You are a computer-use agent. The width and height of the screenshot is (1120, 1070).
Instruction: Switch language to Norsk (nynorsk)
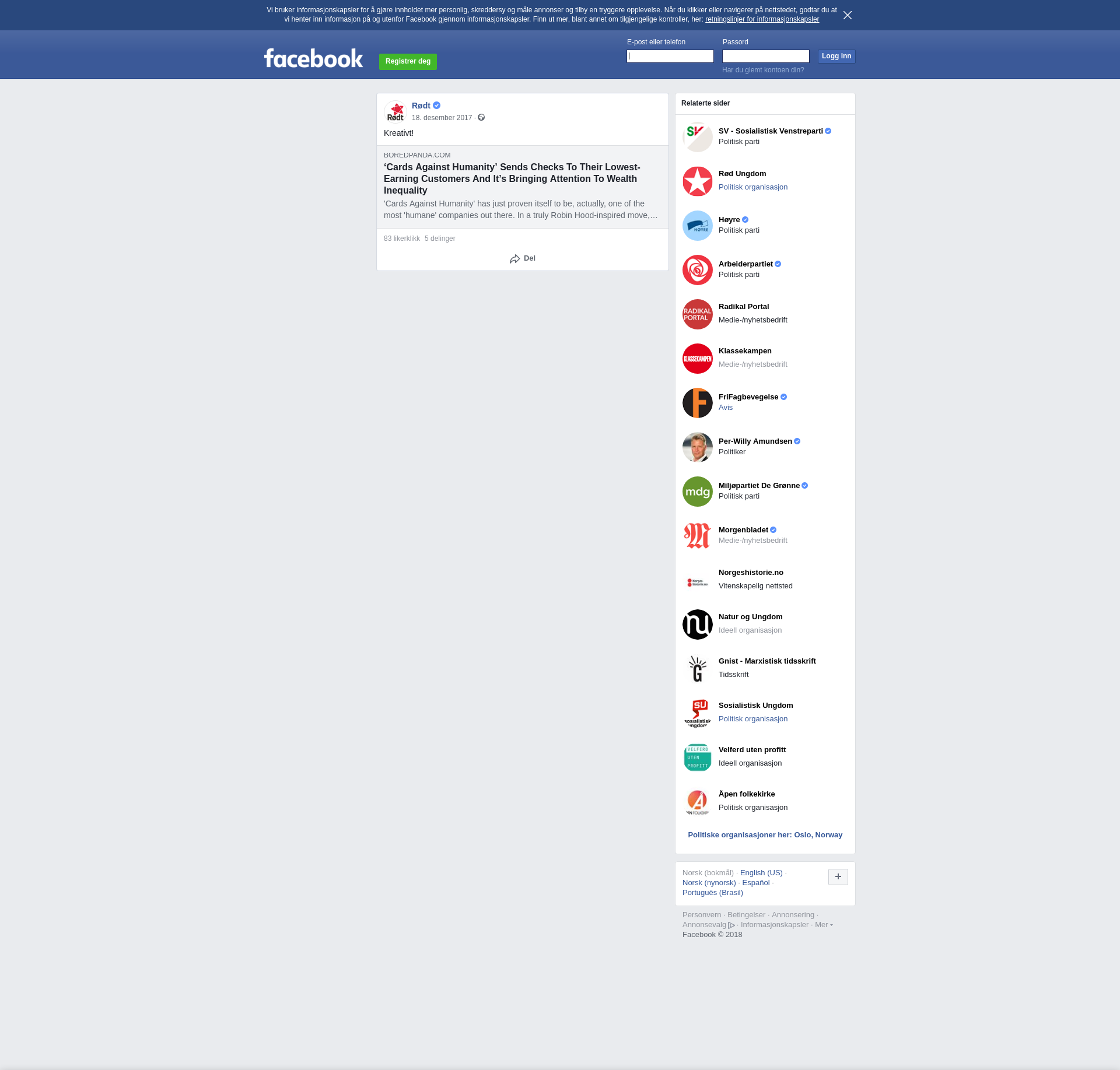(x=709, y=883)
